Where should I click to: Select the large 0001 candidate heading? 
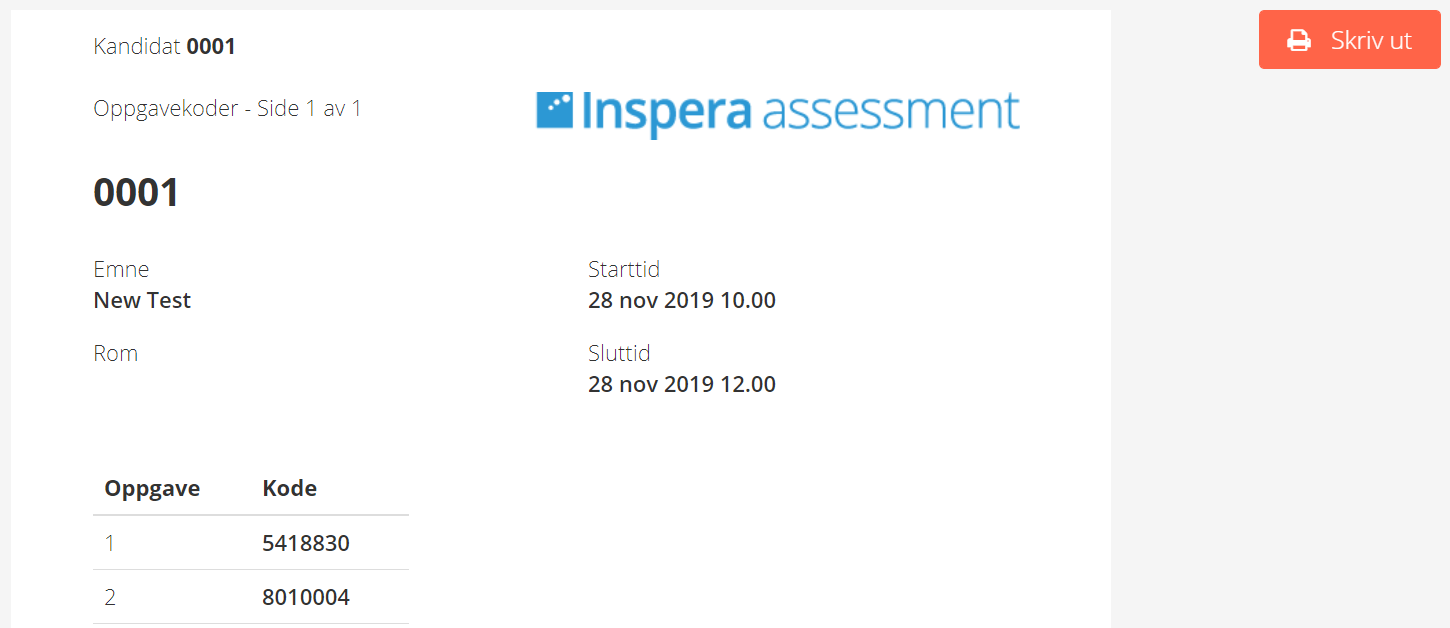coord(136,192)
